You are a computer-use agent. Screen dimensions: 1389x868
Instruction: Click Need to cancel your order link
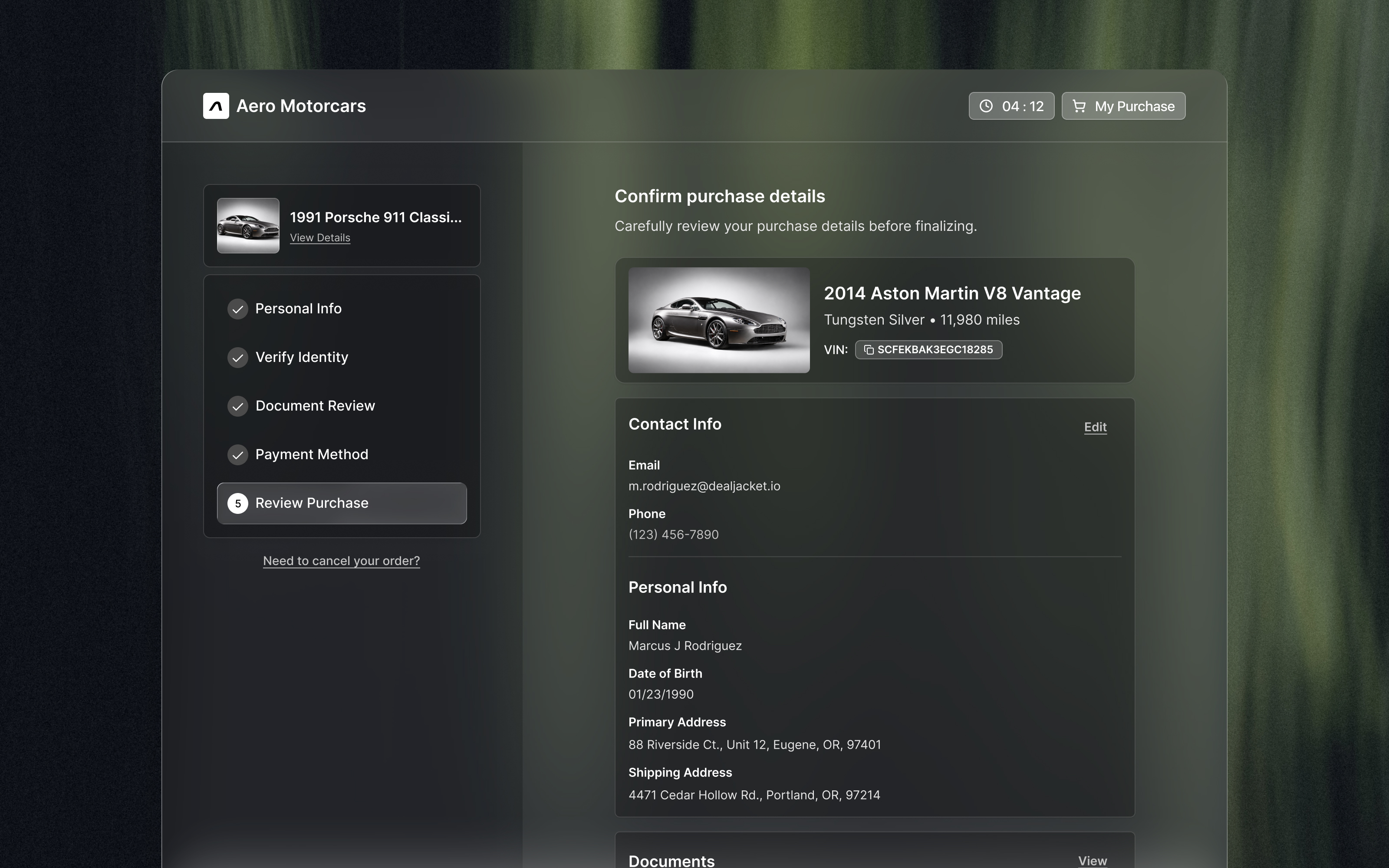coord(342,561)
